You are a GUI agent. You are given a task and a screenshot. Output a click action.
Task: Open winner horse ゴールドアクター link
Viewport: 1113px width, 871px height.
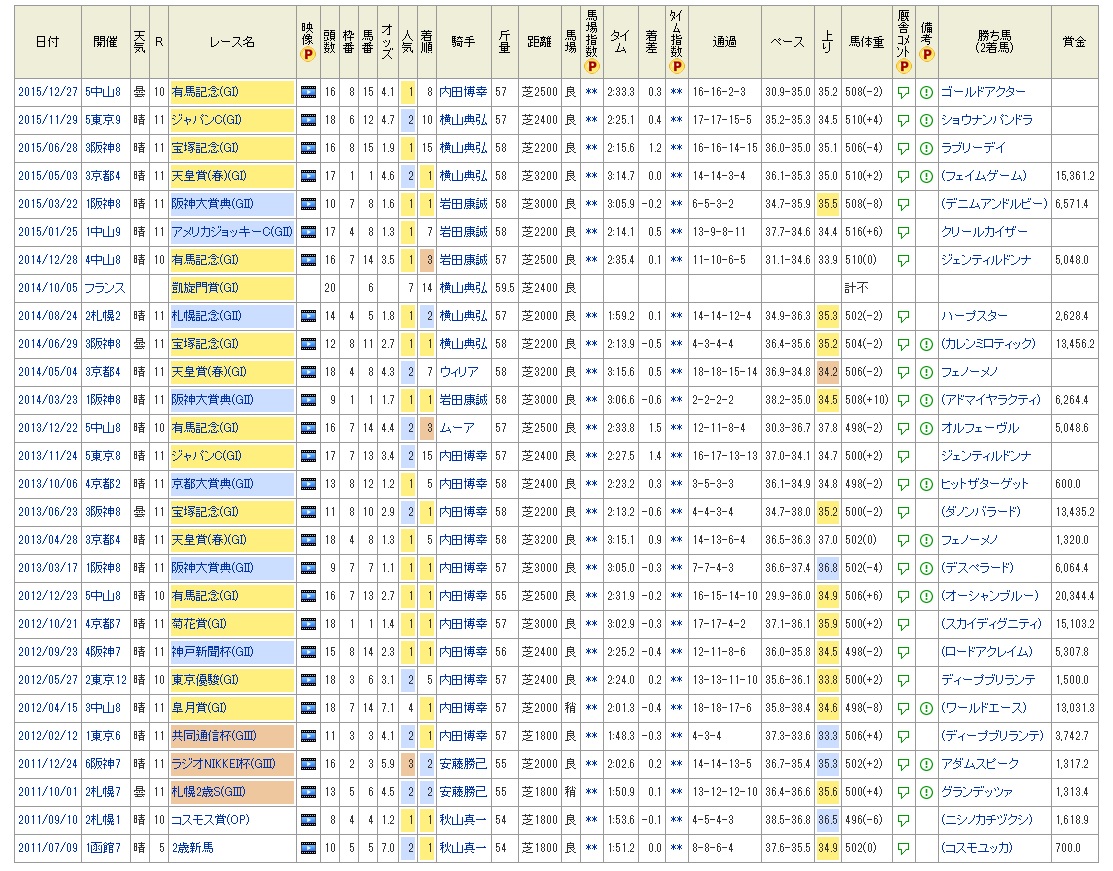coord(983,92)
